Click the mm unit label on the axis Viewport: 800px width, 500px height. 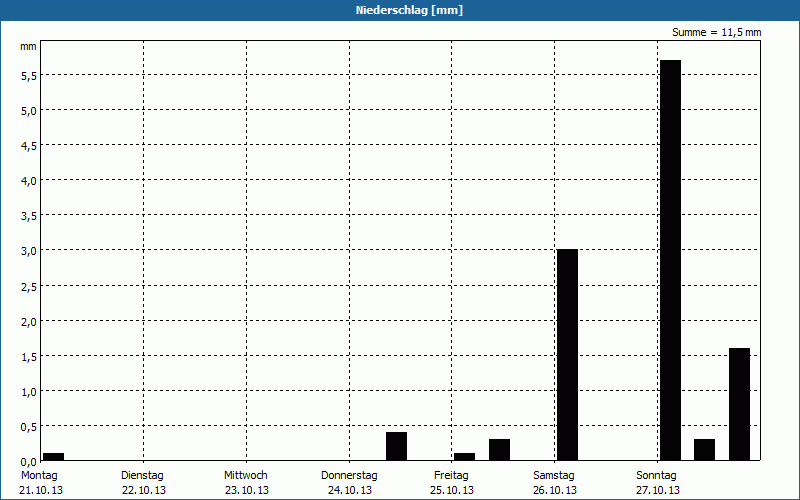tap(28, 46)
